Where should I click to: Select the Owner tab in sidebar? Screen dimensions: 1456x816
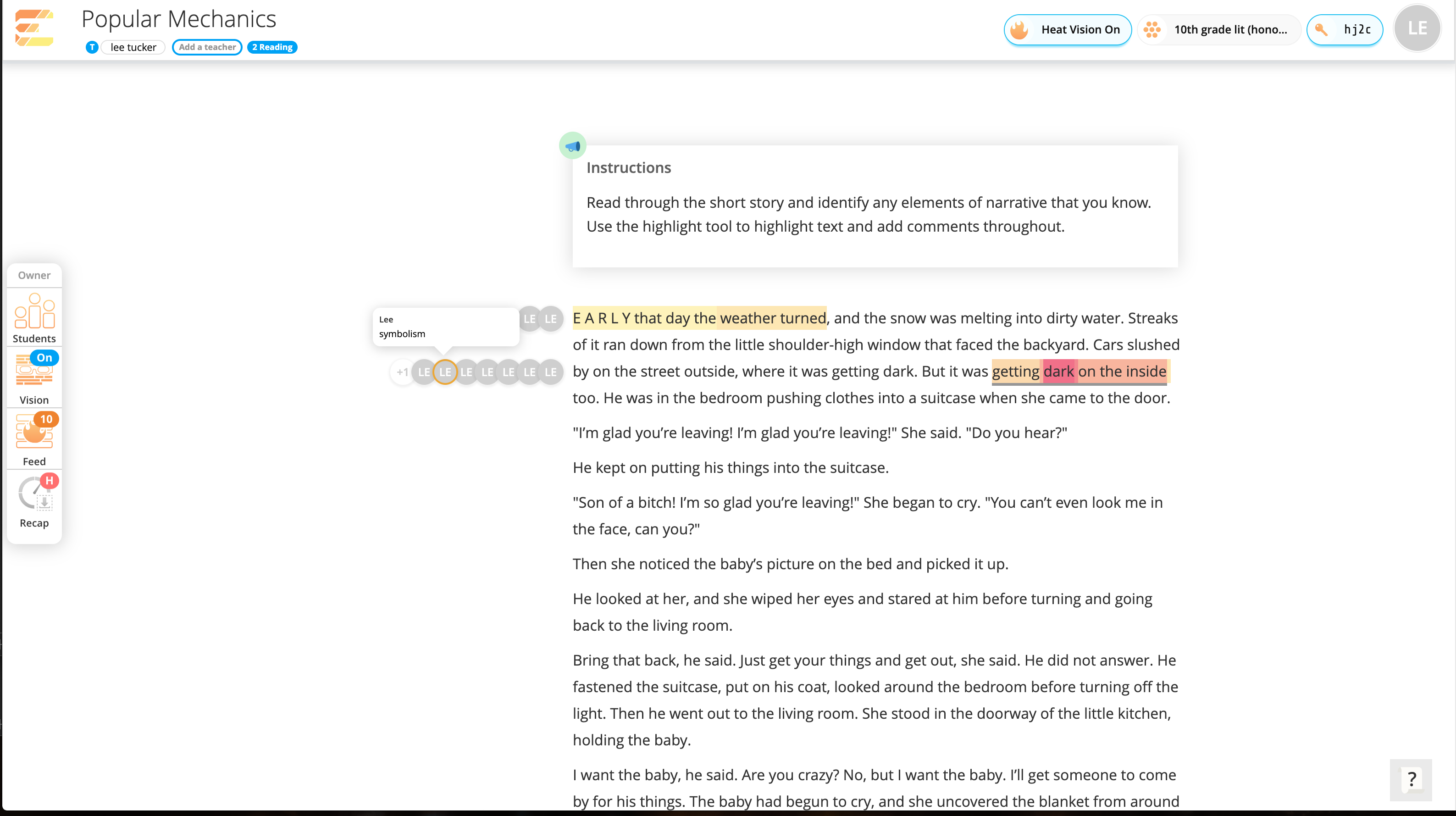34,275
